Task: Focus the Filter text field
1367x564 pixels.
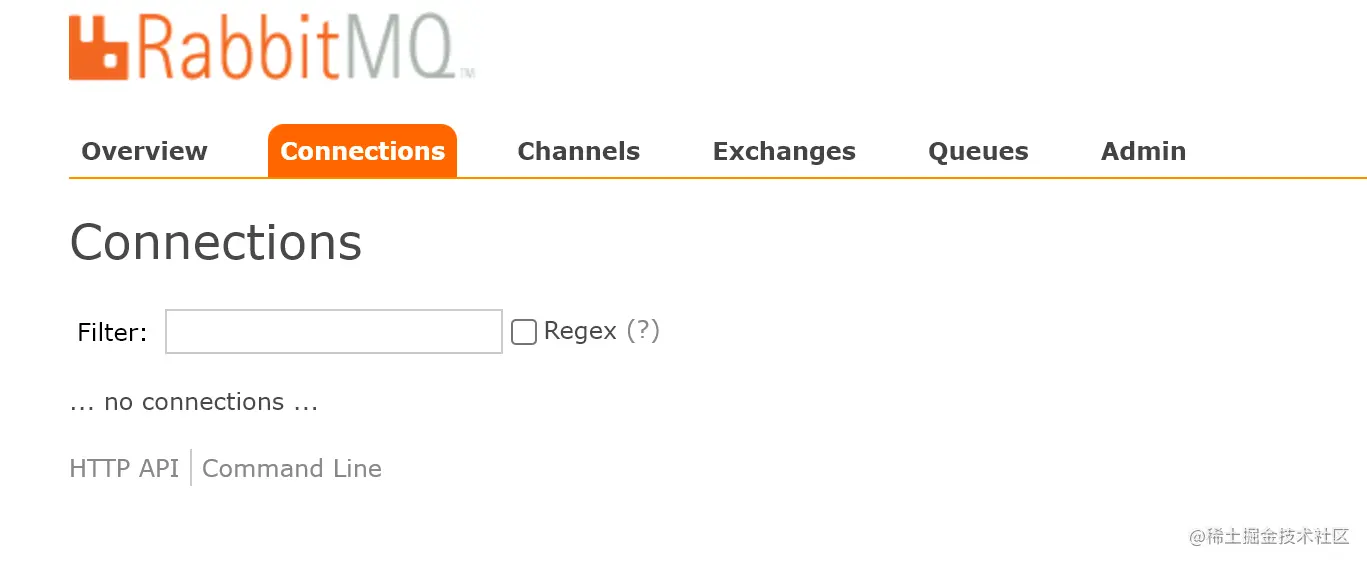Action: 333,332
